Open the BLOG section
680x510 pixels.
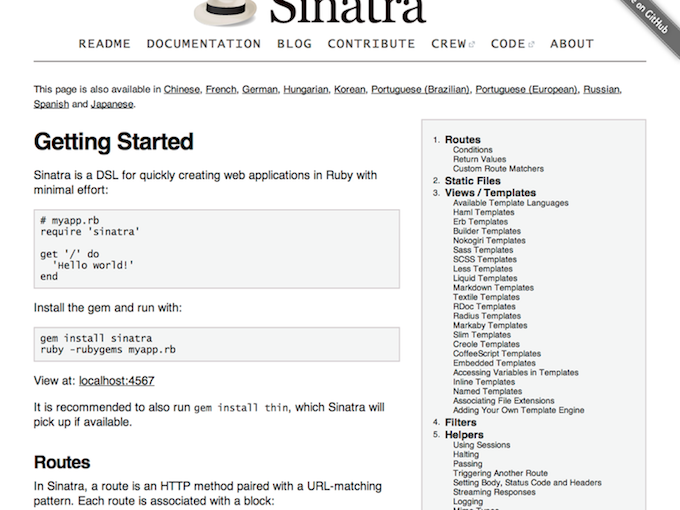pos(294,44)
